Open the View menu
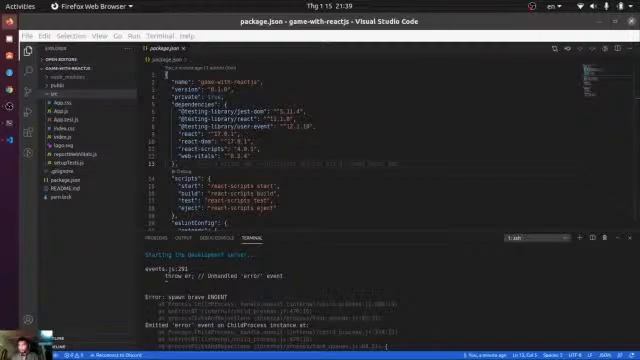The image size is (640, 360). (100, 36)
